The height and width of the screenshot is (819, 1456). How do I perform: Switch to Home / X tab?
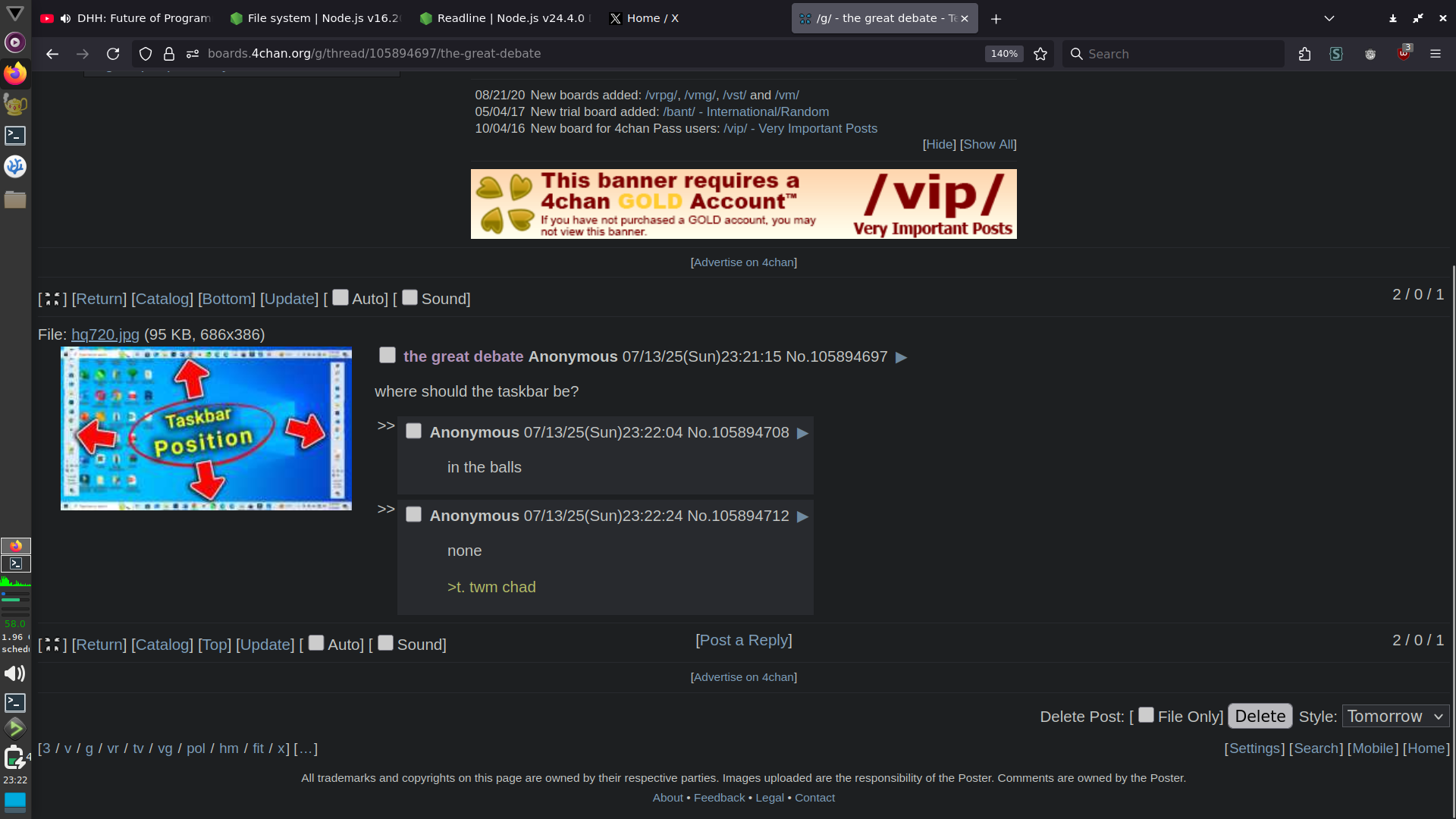(695, 18)
